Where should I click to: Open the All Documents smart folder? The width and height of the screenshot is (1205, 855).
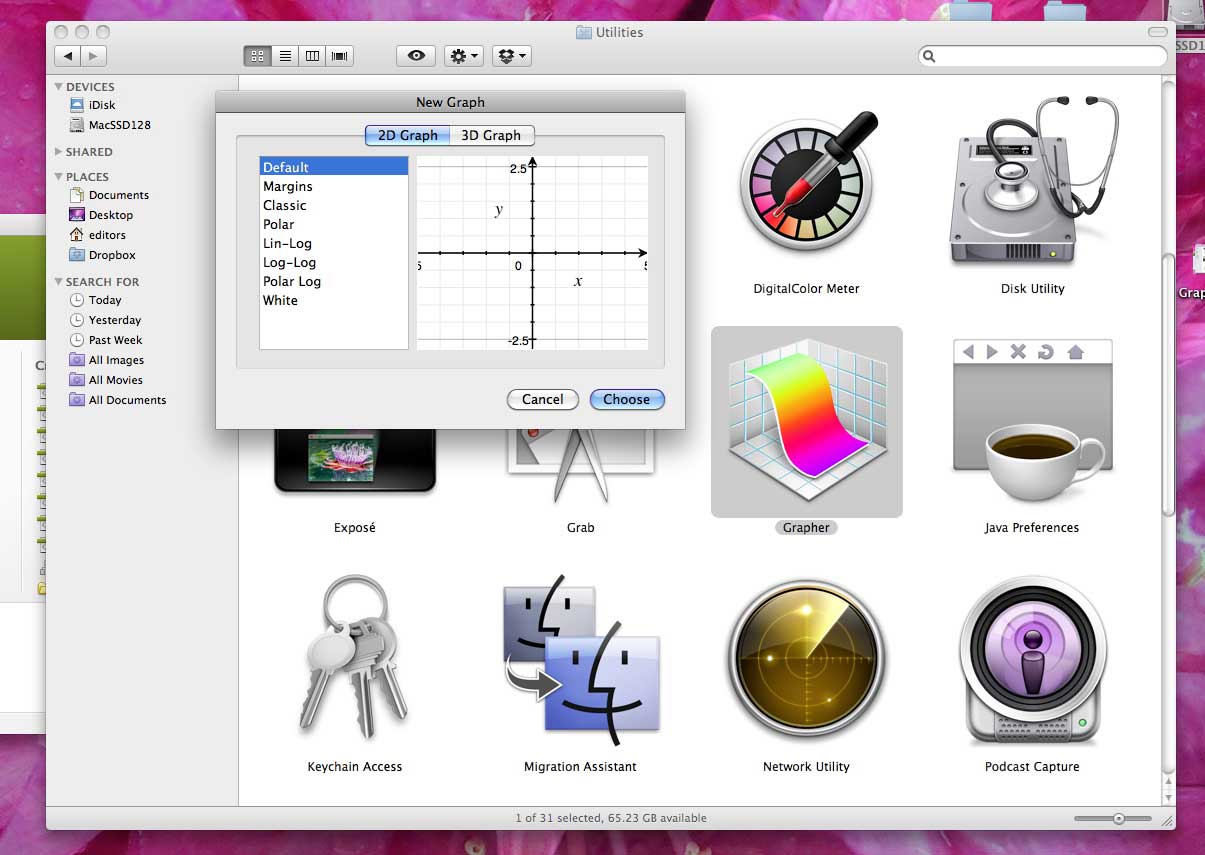[x=117, y=400]
